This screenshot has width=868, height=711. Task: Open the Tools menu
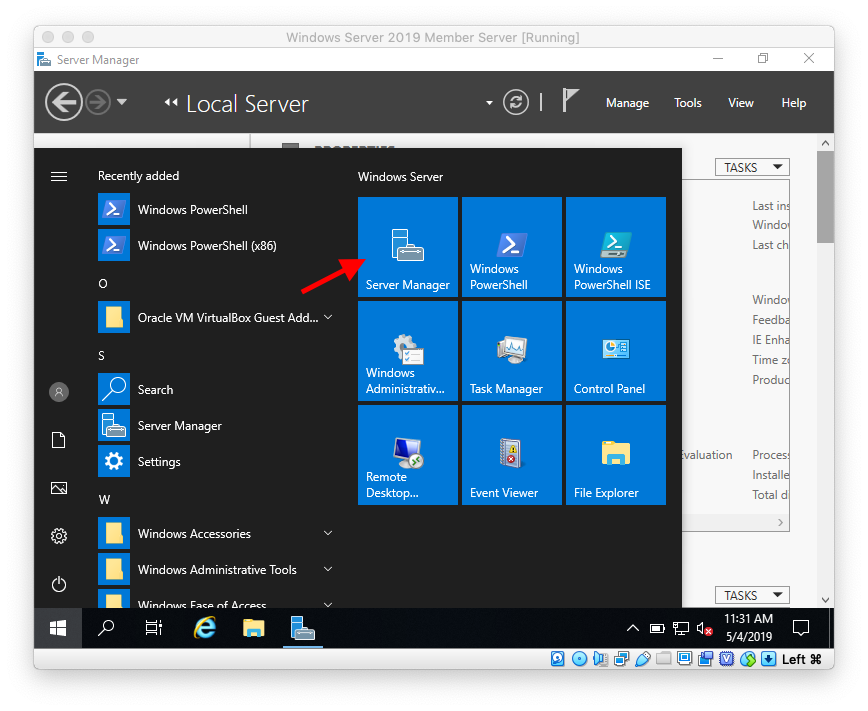[x=688, y=103]
